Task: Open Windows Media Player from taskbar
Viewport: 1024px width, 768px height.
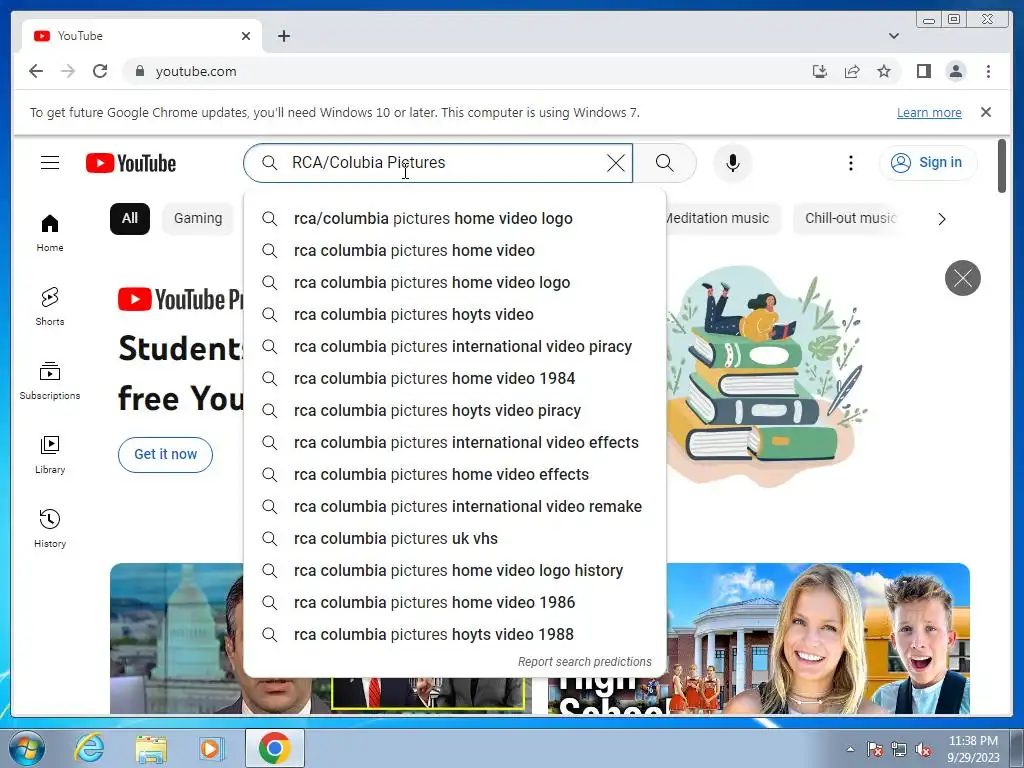Action: coord(212,748)
